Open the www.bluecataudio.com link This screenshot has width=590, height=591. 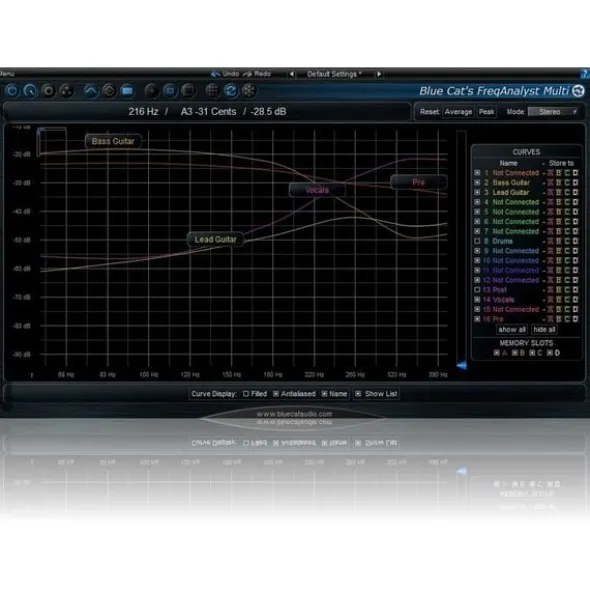(x=294, y=414)
